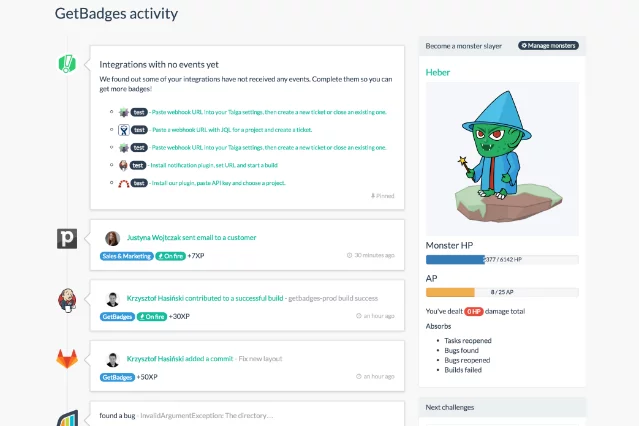Click 'GetBadges activity' page title

pos(116,13)
